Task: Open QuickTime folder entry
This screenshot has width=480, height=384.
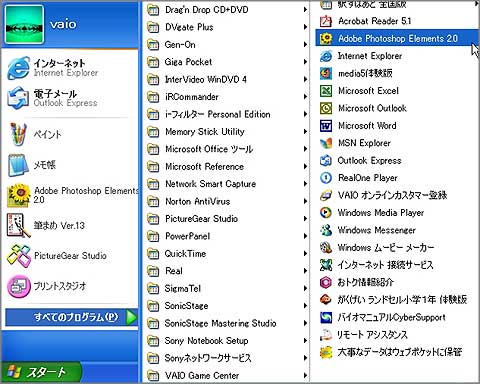Action: pos(227,254)
